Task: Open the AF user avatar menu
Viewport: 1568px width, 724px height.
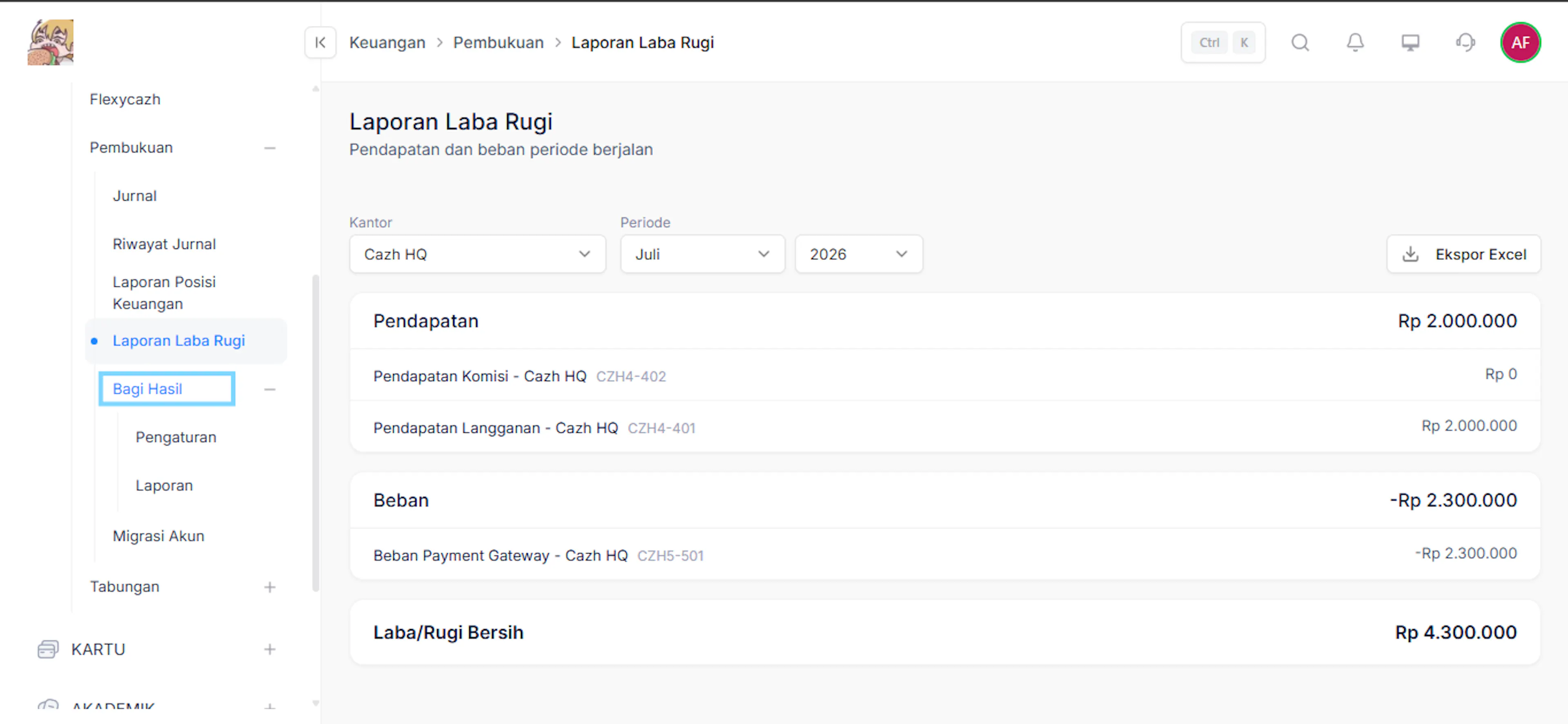Action: 1520,42
